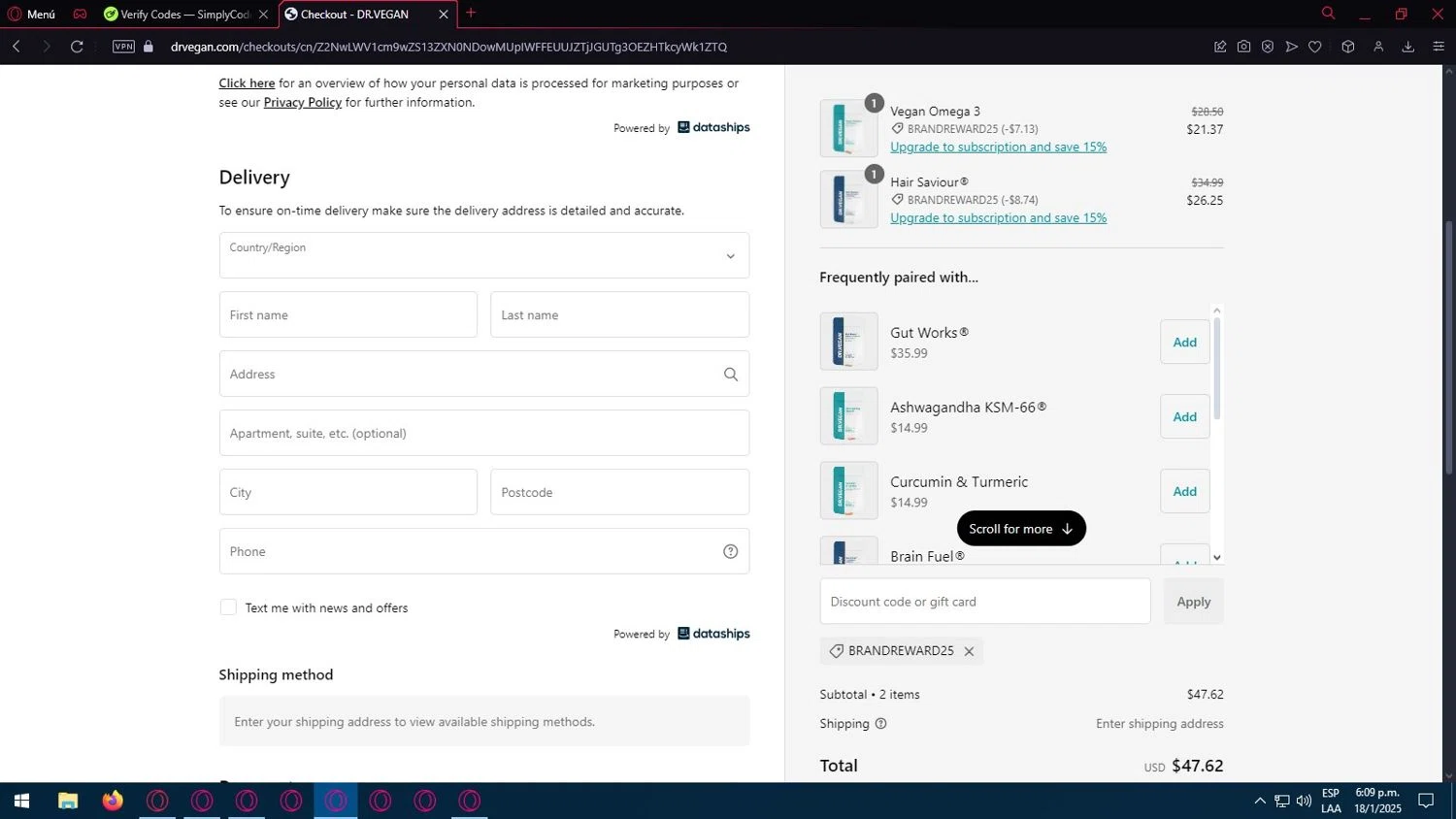Toggle the VPN badge in the address bar

coord(123,47)
